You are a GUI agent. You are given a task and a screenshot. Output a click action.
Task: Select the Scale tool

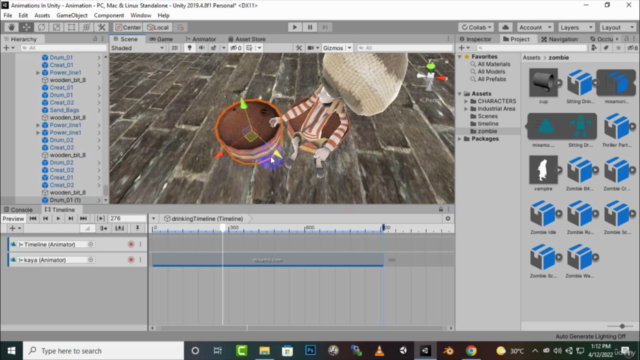click(x=56, y=27)
